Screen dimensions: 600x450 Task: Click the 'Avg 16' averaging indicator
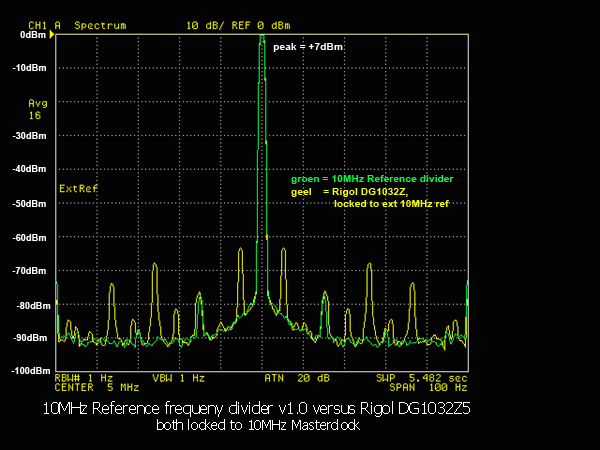coord(38,109)
